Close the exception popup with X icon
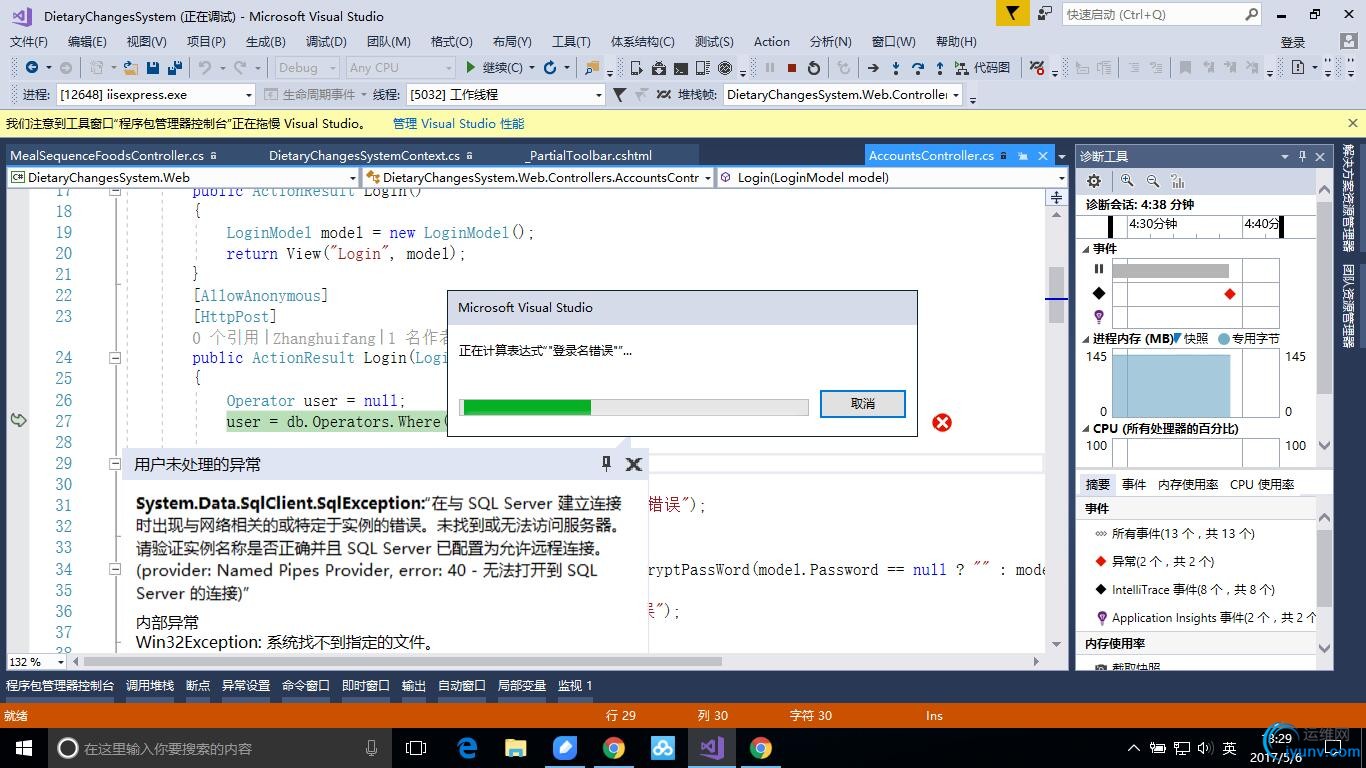 click(x=633, y=464)
